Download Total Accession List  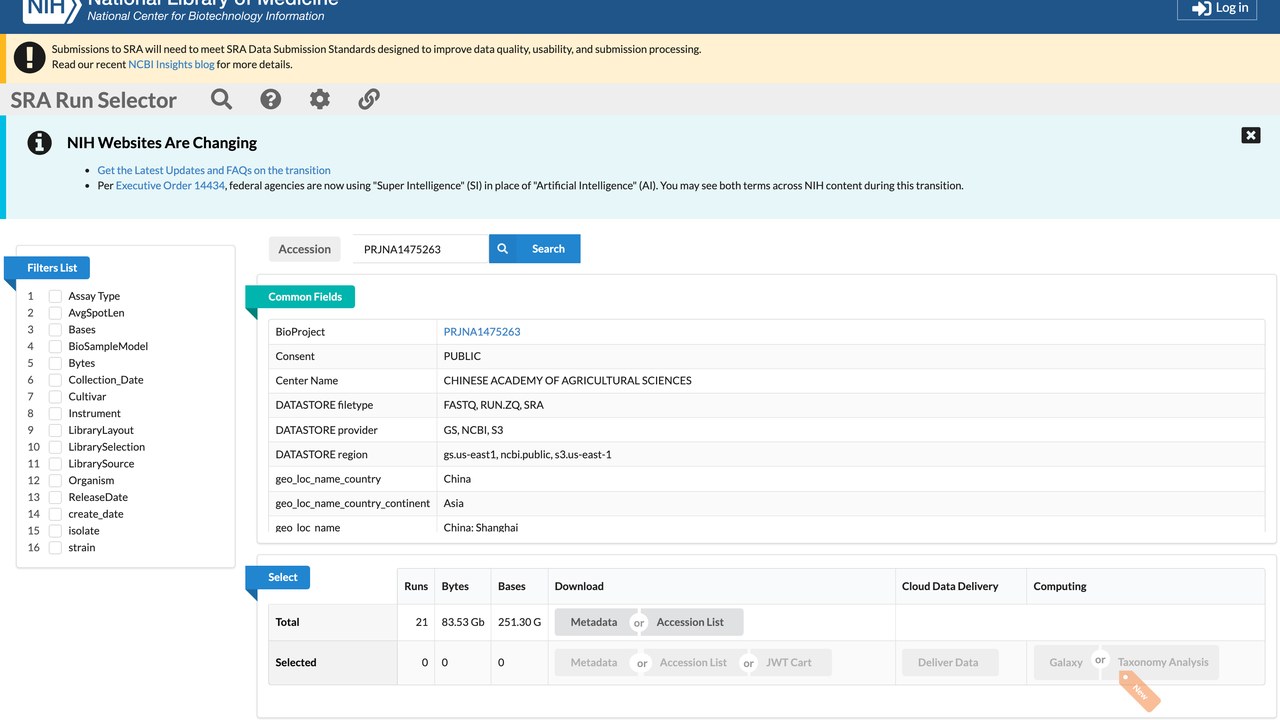pyautogui.click(x=690, y=622)
